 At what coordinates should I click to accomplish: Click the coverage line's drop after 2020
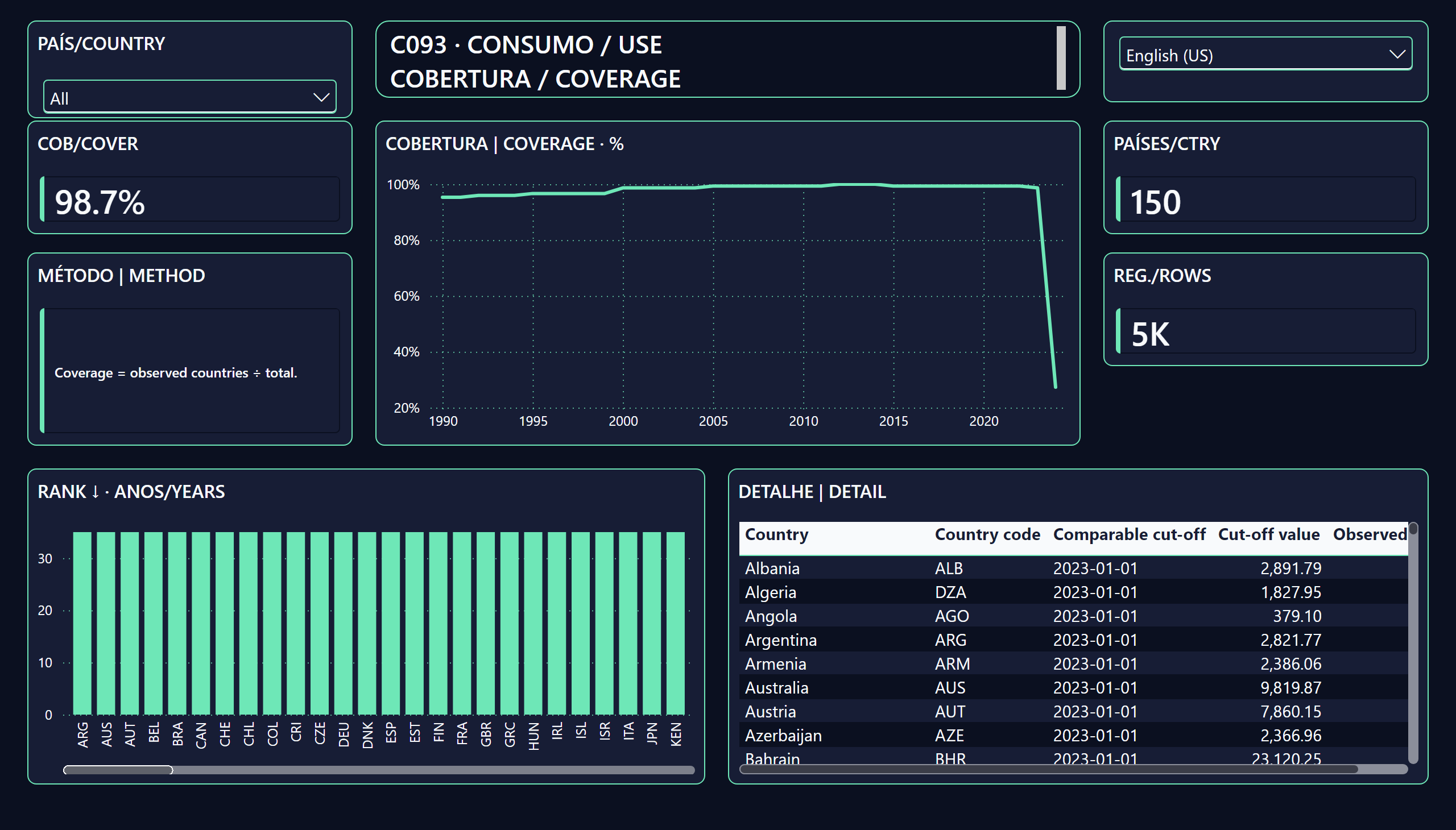pyautogui.click(x=1046, y=288)
